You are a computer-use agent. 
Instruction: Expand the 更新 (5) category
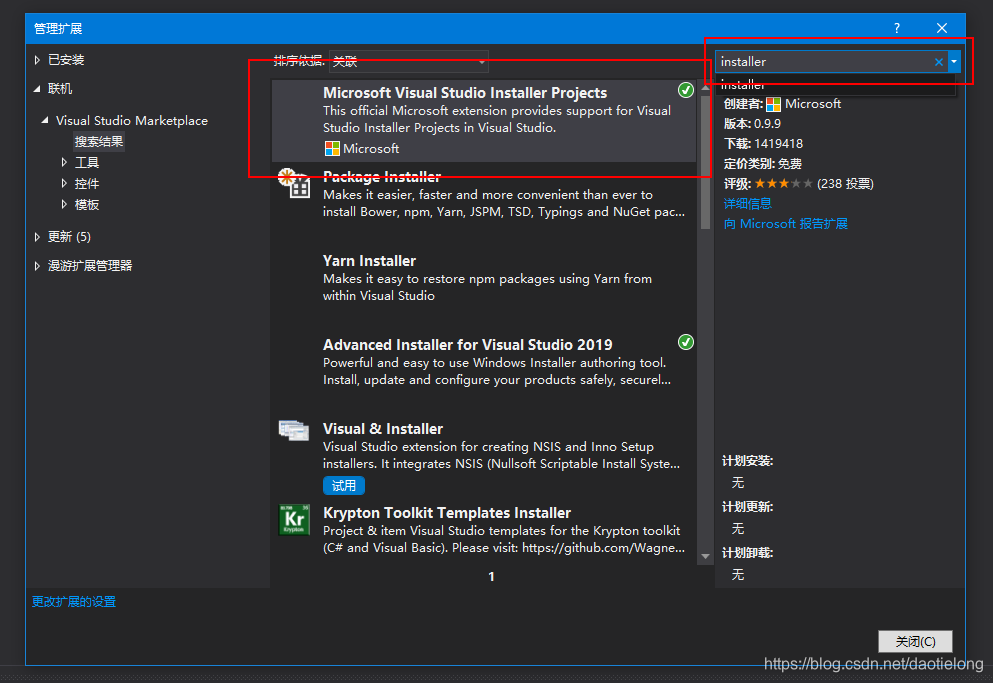tap(37, 237)
